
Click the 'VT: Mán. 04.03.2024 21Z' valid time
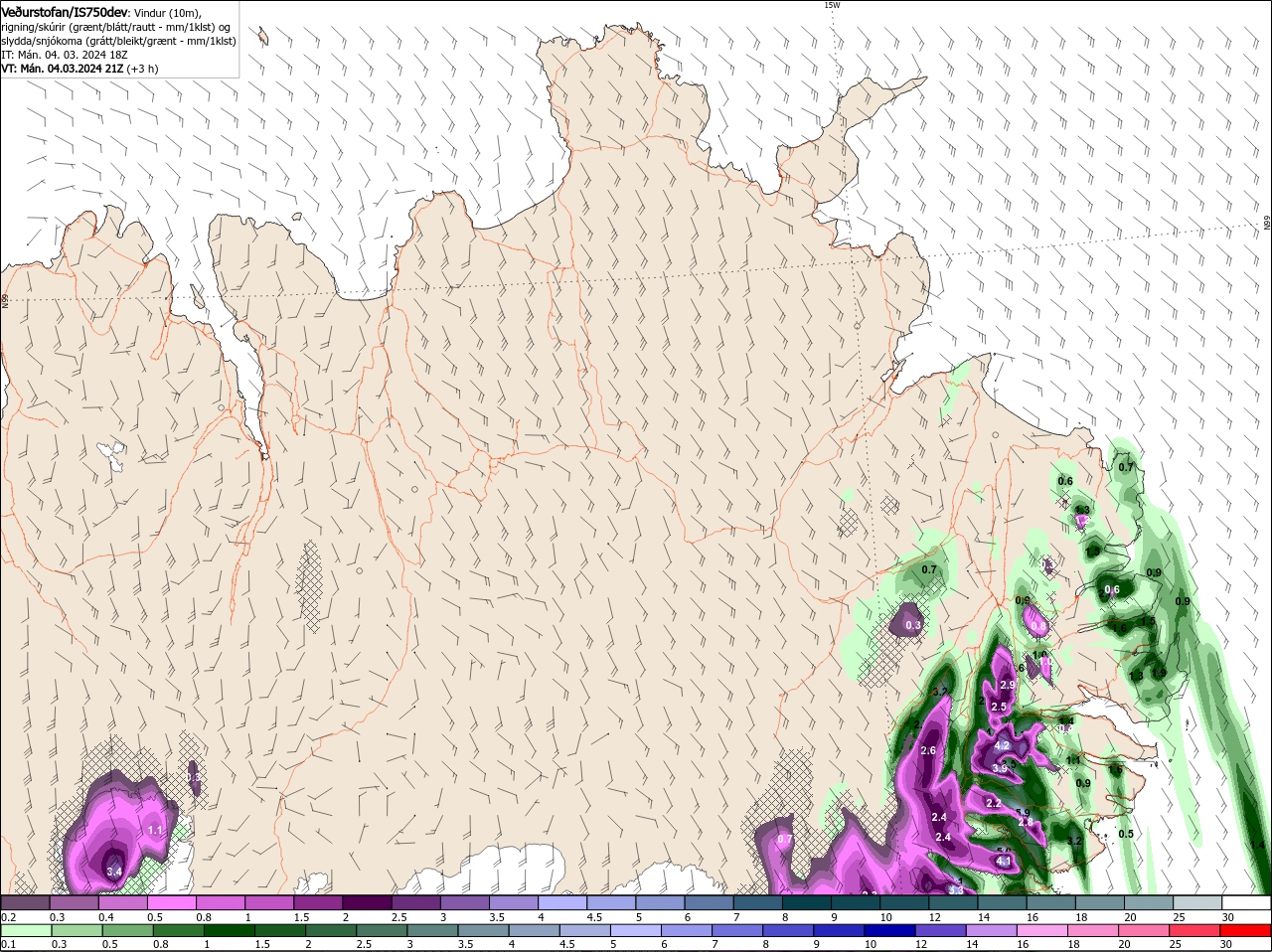pyautogui.click(x=63, y=69)
